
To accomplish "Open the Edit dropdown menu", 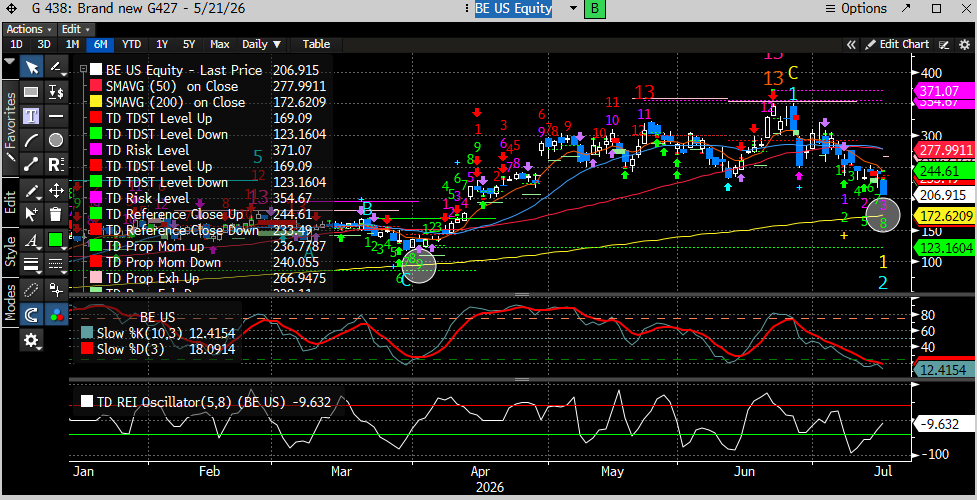I will tap(76, 29).
